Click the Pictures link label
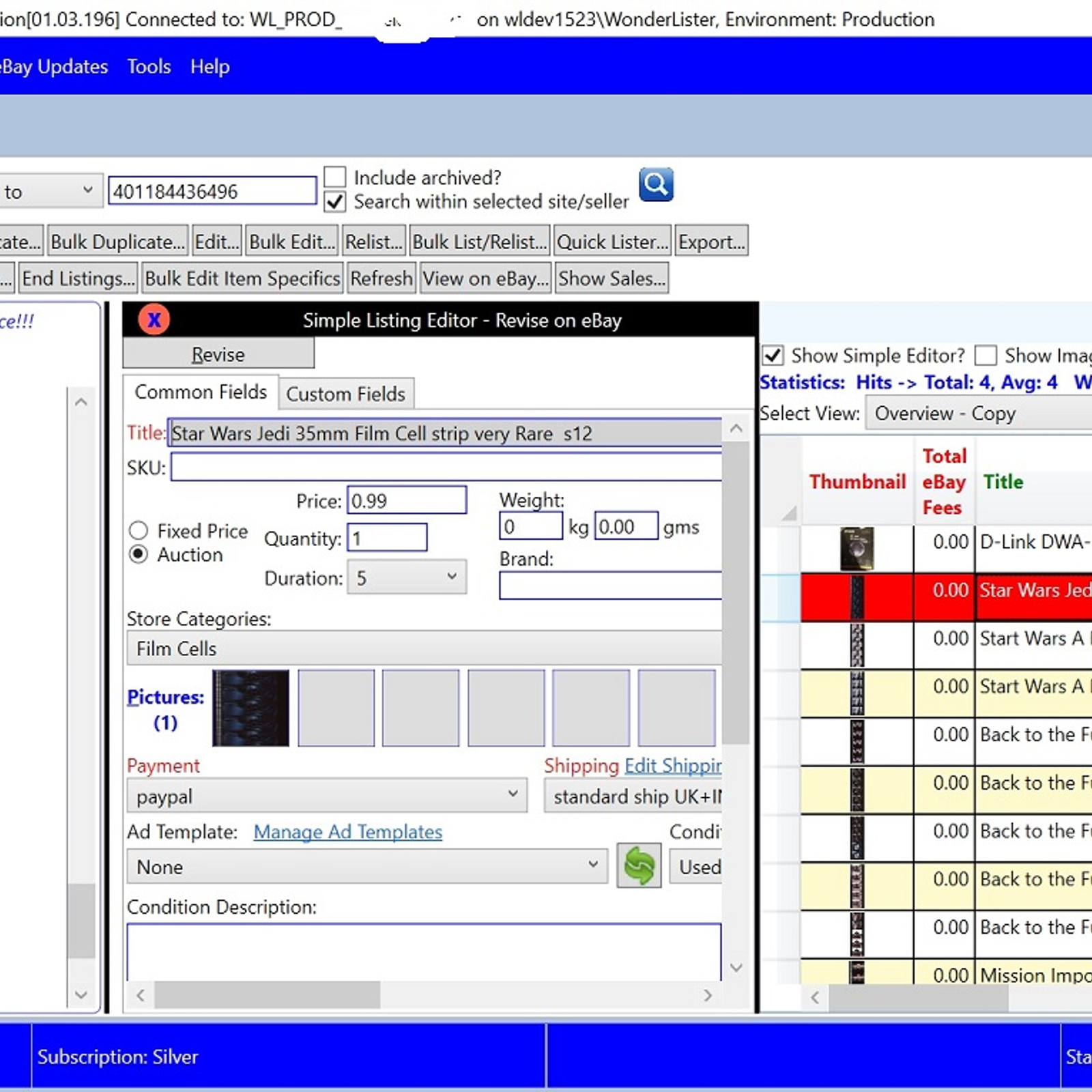Screen dimensions: 1092x1092 166,697
